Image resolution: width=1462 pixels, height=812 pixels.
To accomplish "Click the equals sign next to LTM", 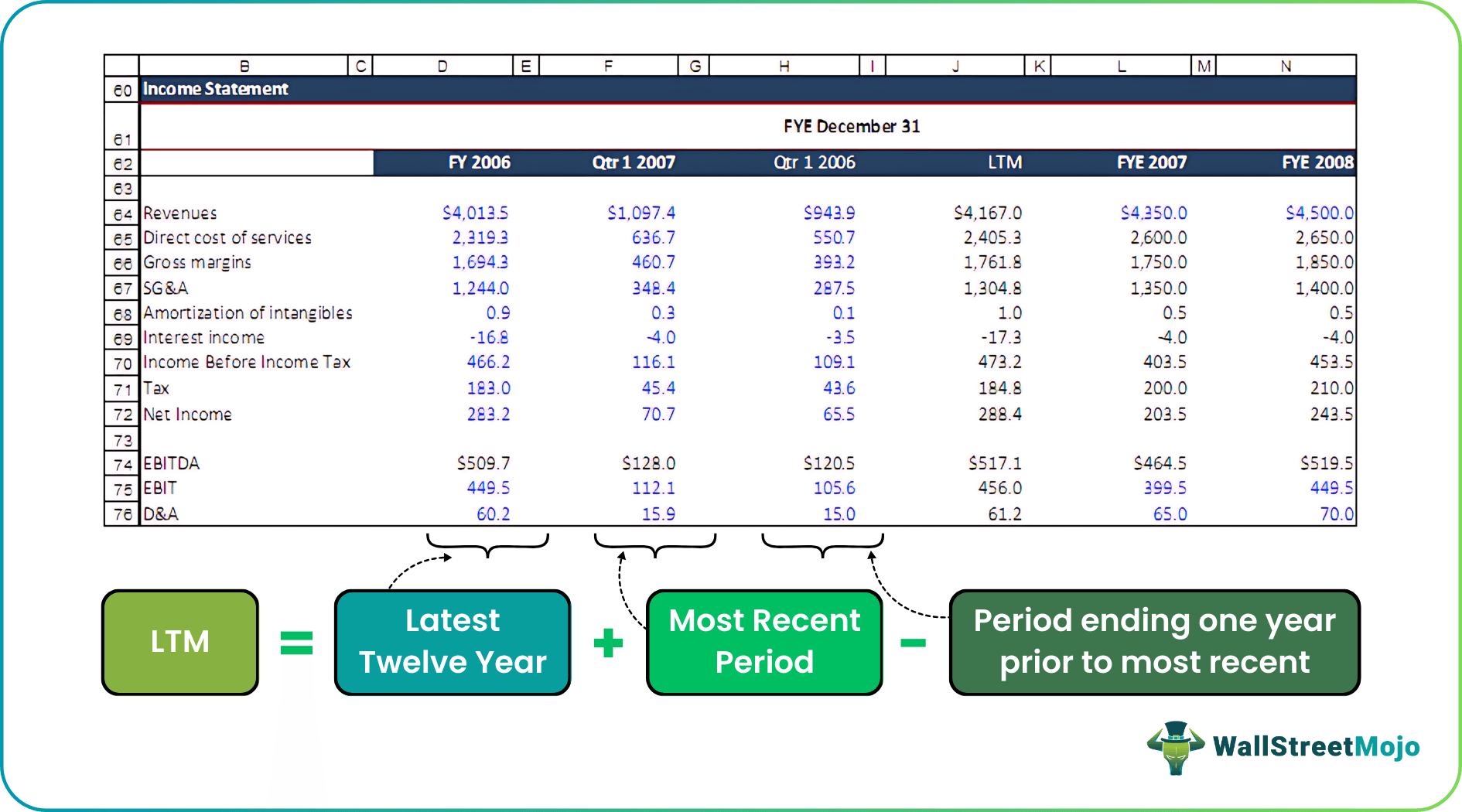I will (x=296, y=642).
